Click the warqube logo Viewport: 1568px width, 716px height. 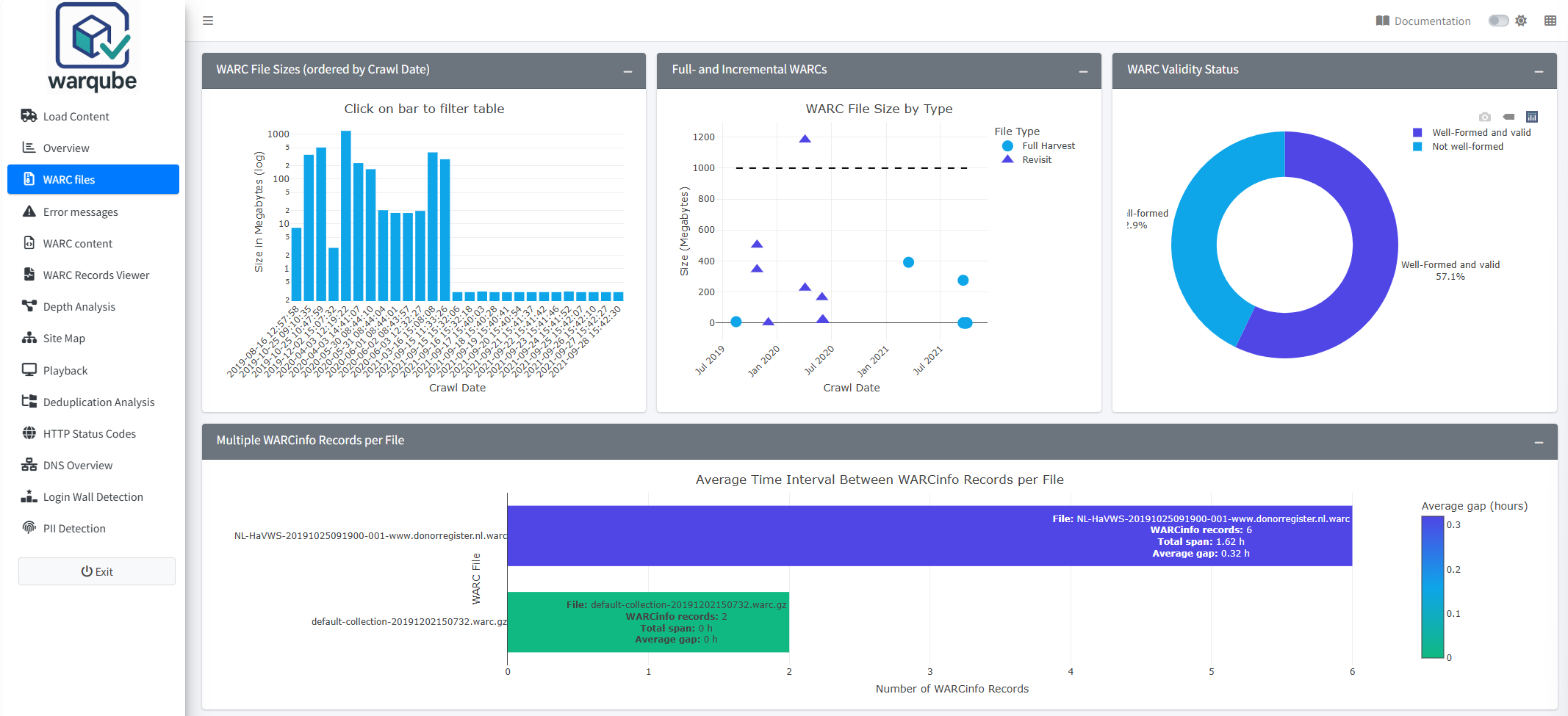93,47
